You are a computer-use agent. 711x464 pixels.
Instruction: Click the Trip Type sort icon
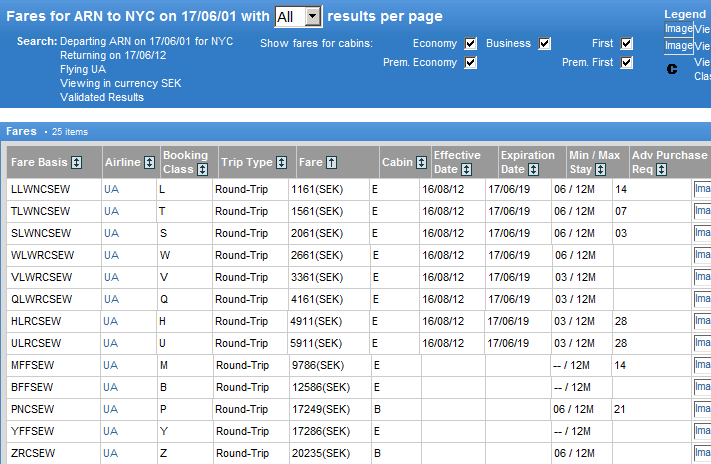pyautogui.click(x=283, y=163)
